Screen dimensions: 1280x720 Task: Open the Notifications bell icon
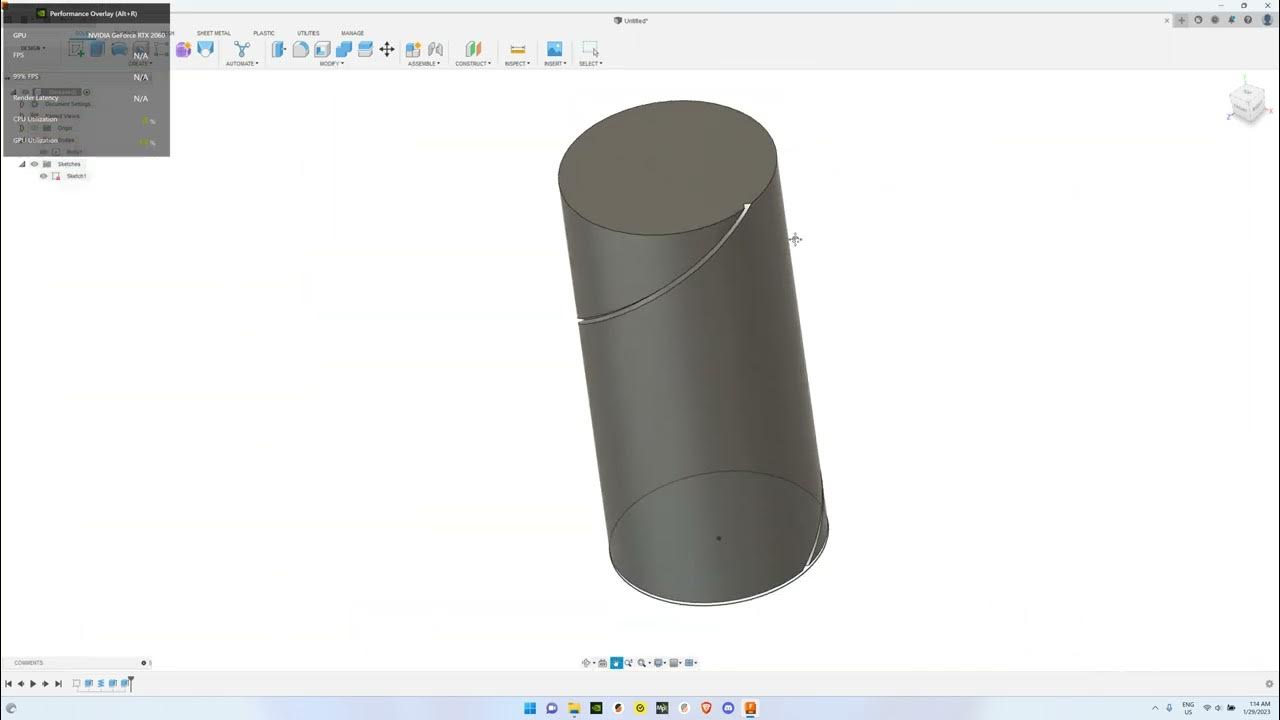pyautogui.click(x=1232, y=20)
